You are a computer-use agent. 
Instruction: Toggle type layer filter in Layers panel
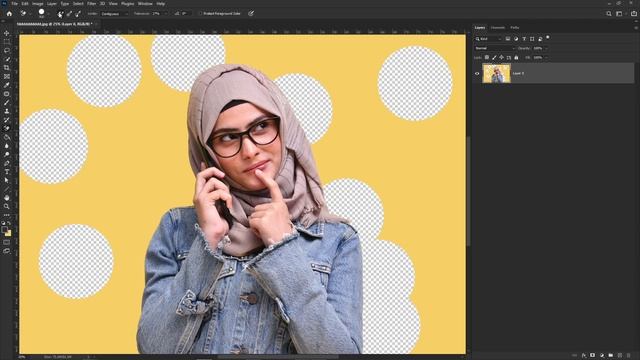[x=524, y=39]
